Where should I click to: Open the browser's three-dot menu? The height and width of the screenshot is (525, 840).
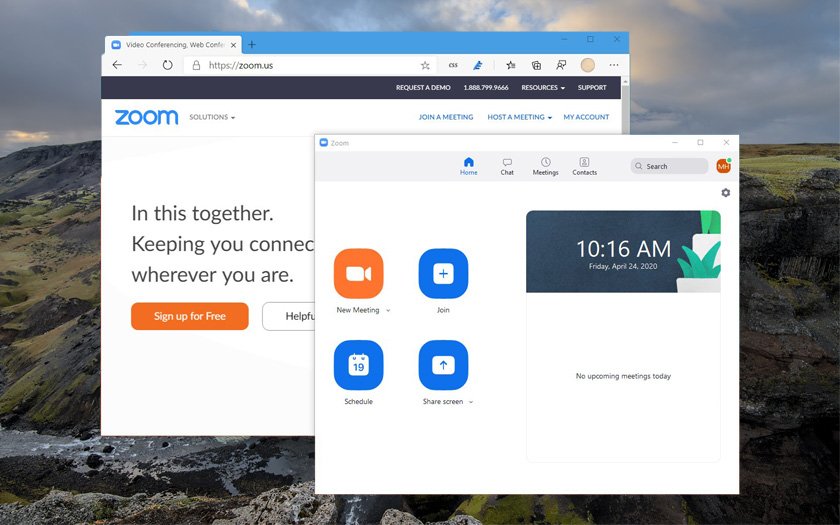click(x=614, y=65)
